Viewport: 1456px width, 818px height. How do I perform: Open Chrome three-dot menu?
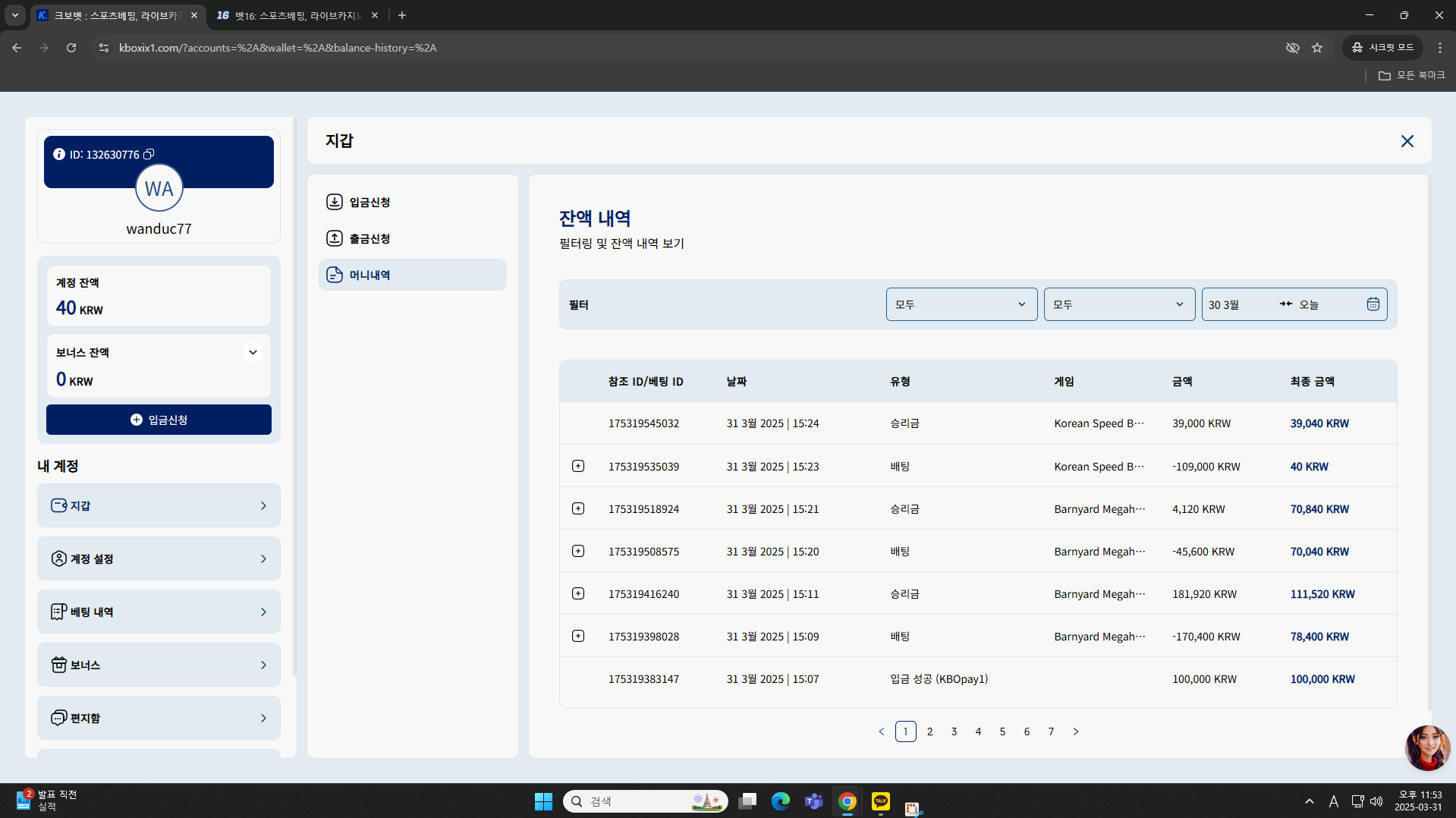tap(1440, 48)
